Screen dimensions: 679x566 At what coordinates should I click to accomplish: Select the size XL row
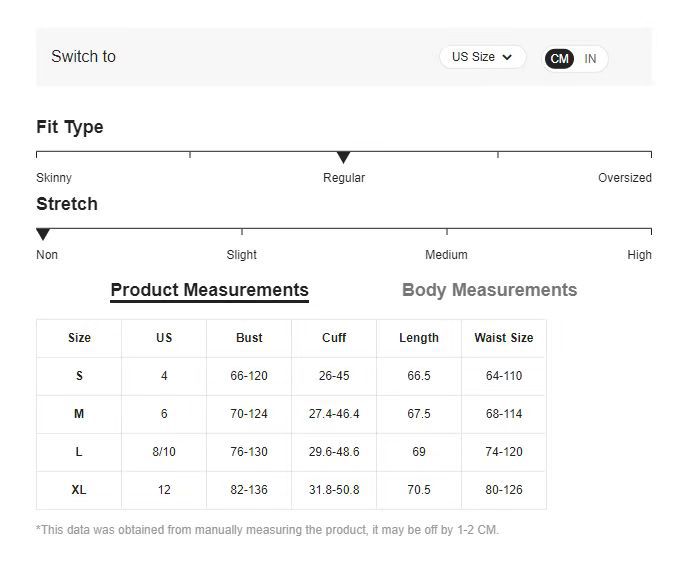click(x=79, y=490)
